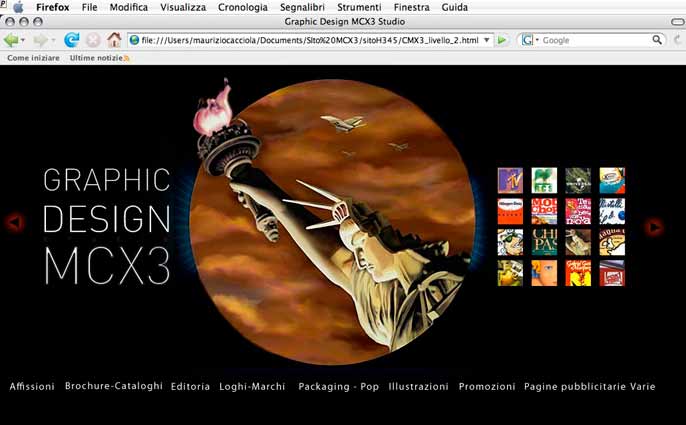Open the Brochure-Cataloghi section link

(114, 386)
